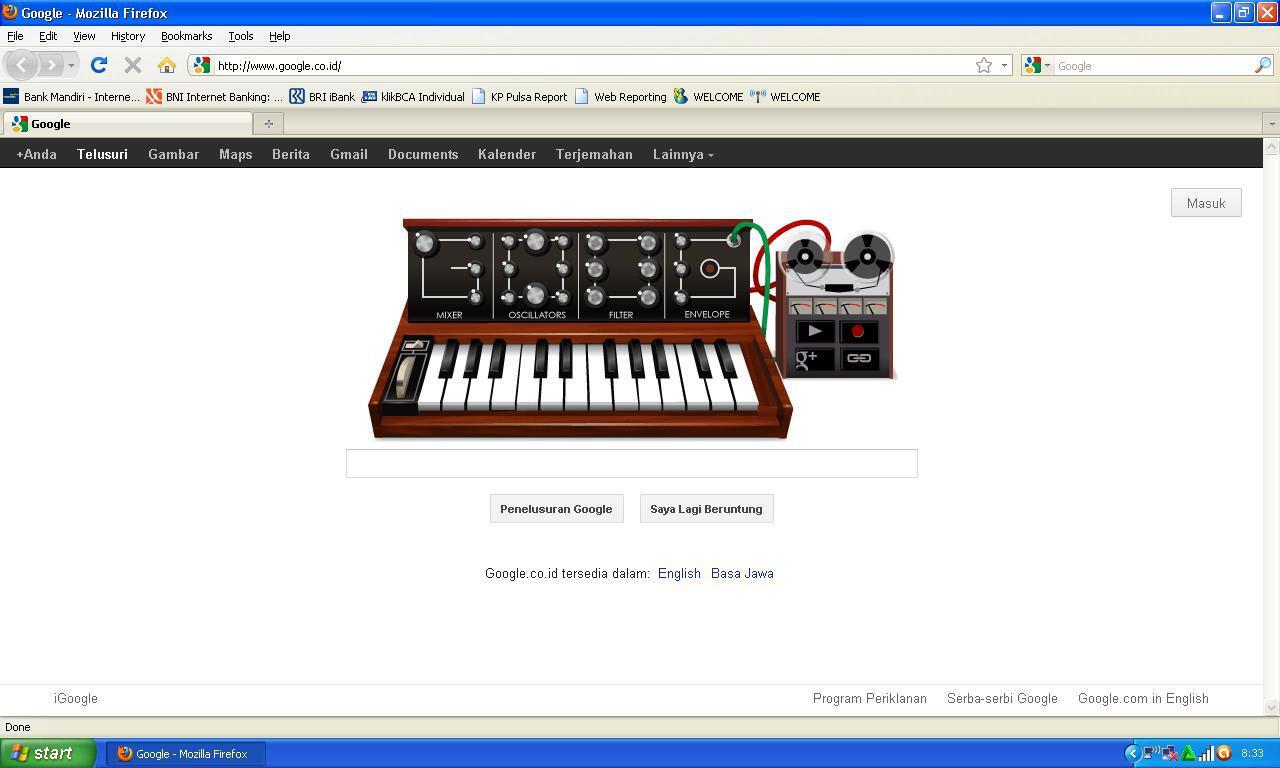Screen dimensions: 1280x768
Task: Focus the Google search input field
Action: click(631, 463)
